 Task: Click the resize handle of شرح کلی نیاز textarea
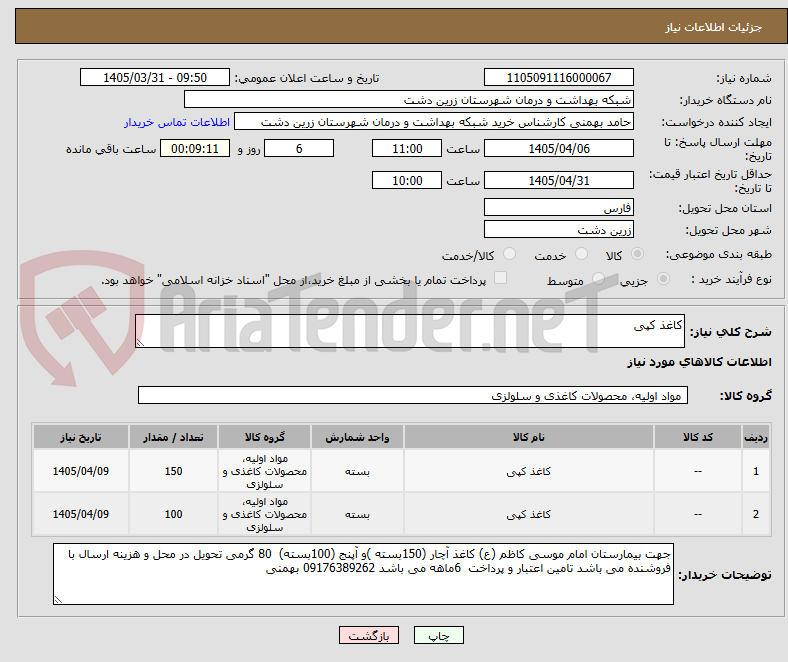pos(140,342)
